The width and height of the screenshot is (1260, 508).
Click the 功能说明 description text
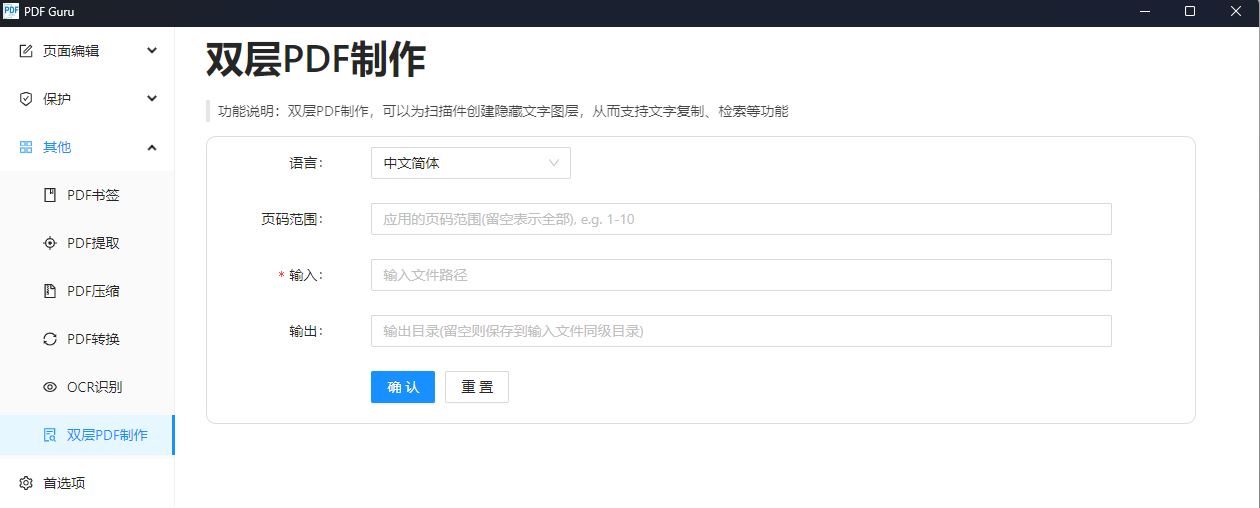(503, 111)
